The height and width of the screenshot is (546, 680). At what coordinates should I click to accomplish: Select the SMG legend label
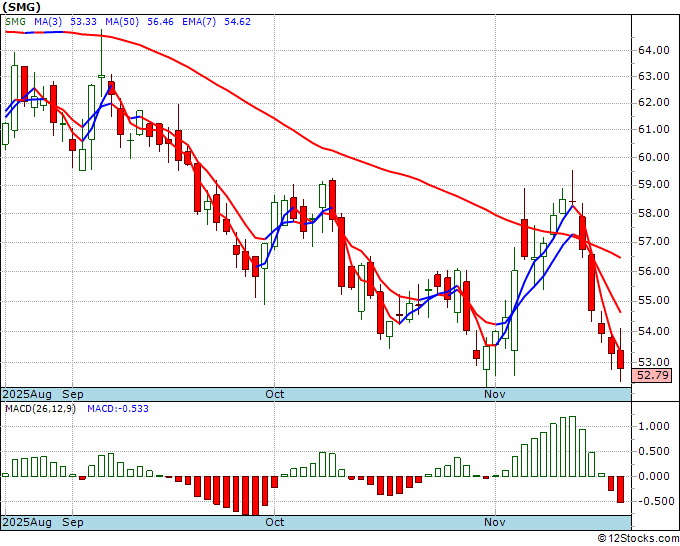pos(16,21)
